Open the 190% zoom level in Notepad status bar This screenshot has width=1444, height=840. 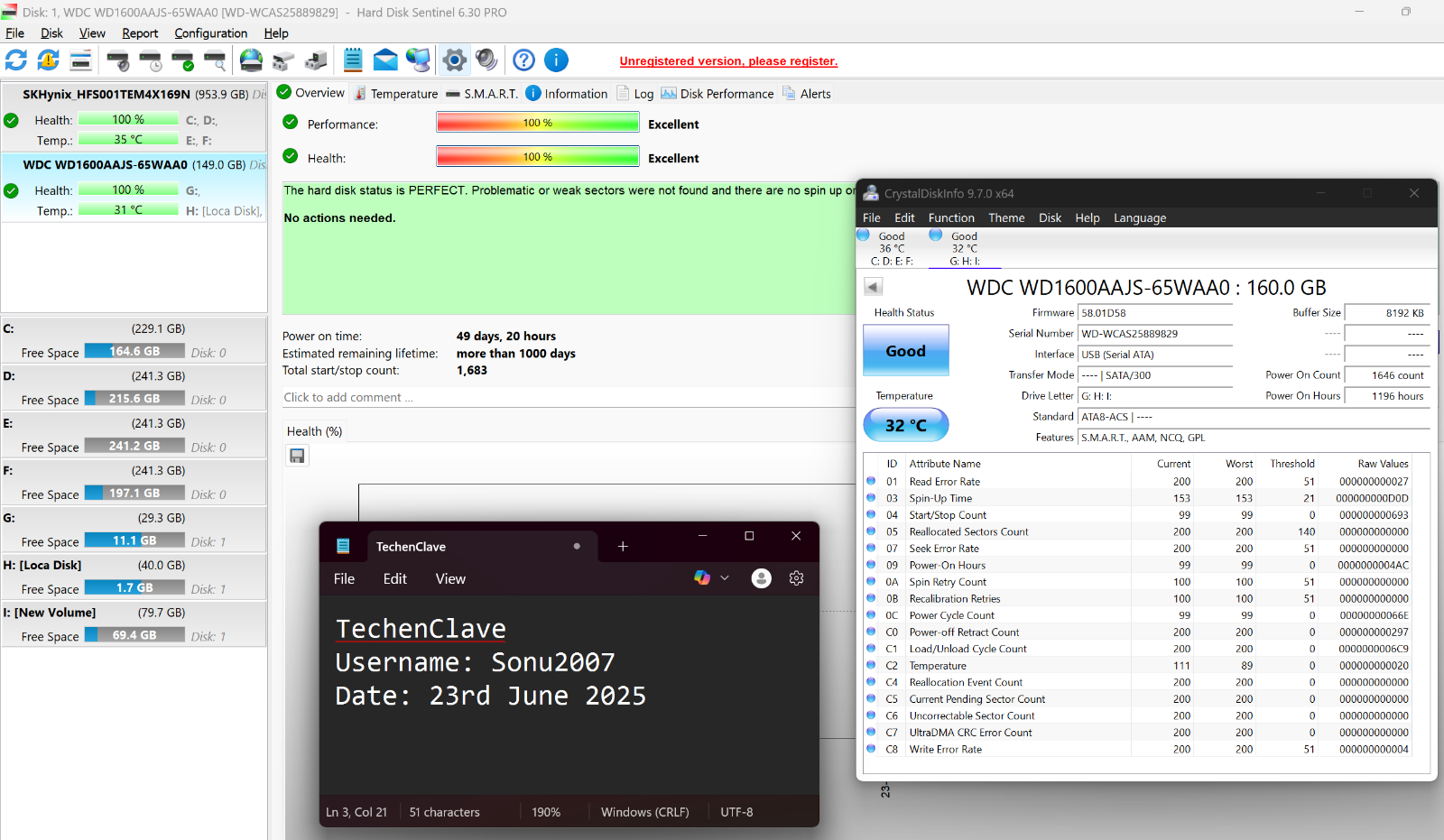[546, 812]
